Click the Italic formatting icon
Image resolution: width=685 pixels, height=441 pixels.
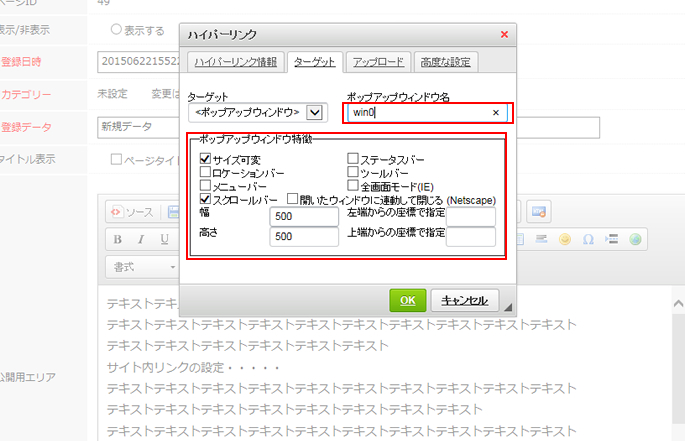point(139,240)
